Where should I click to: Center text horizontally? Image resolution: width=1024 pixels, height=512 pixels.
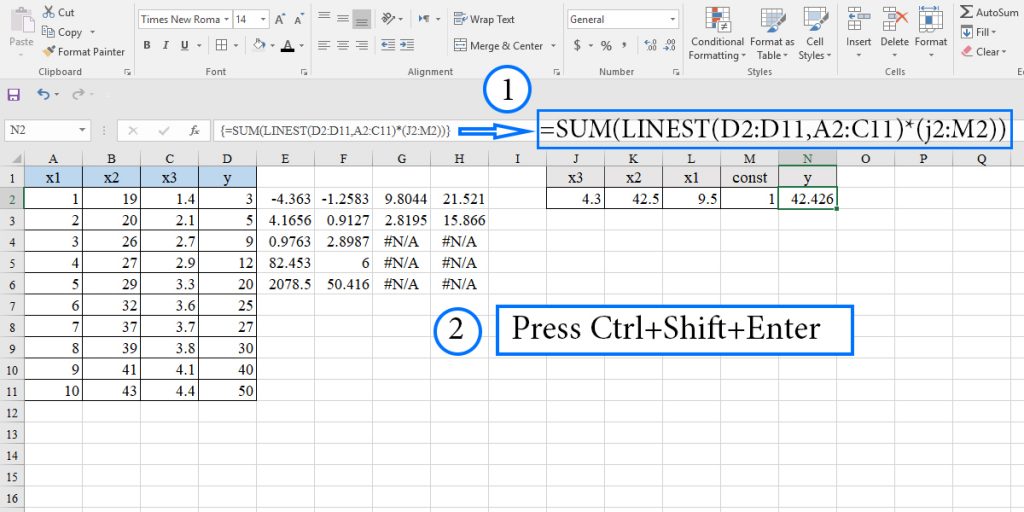coord(343,45)
